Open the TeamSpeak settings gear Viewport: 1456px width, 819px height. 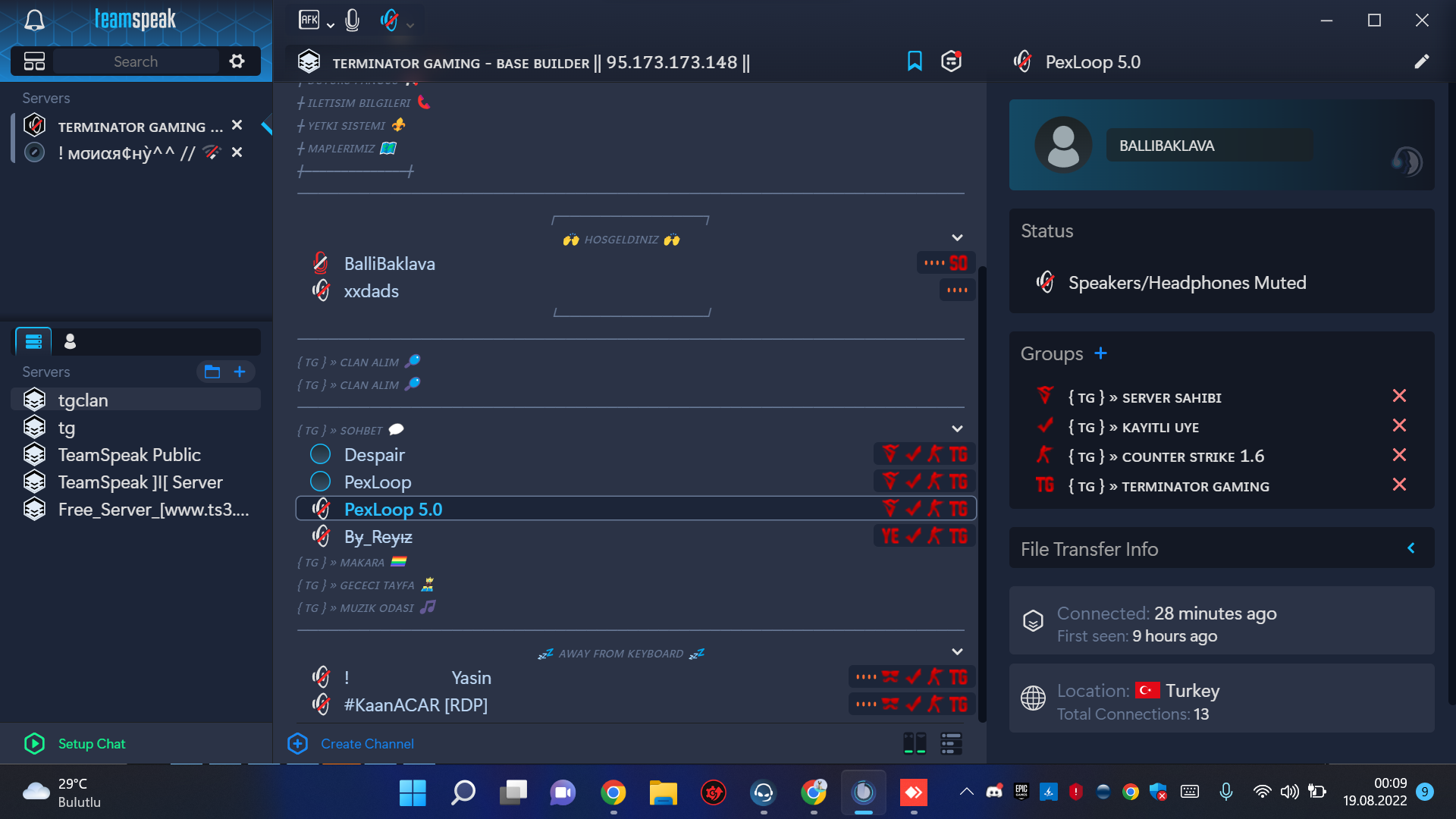coord(237,61)
